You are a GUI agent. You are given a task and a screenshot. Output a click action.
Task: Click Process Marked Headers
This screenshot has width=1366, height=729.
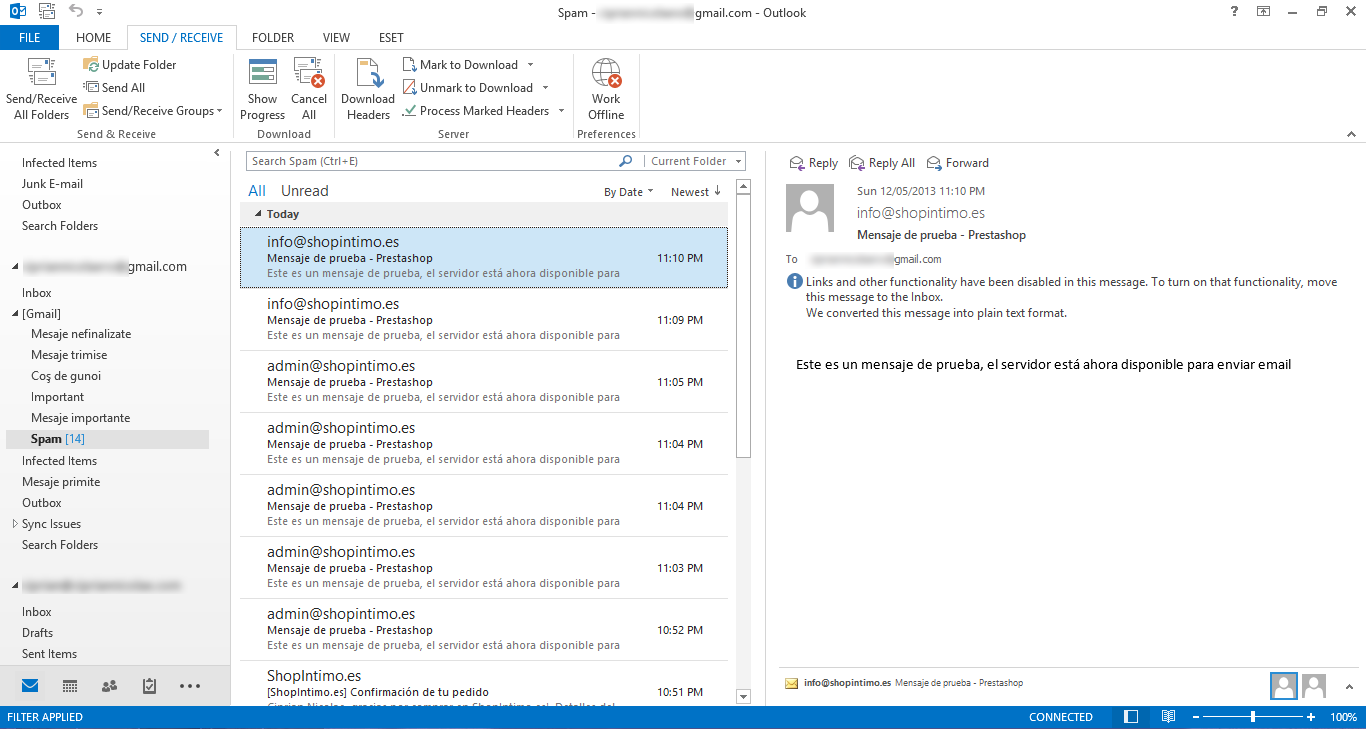tap(476, 111)
